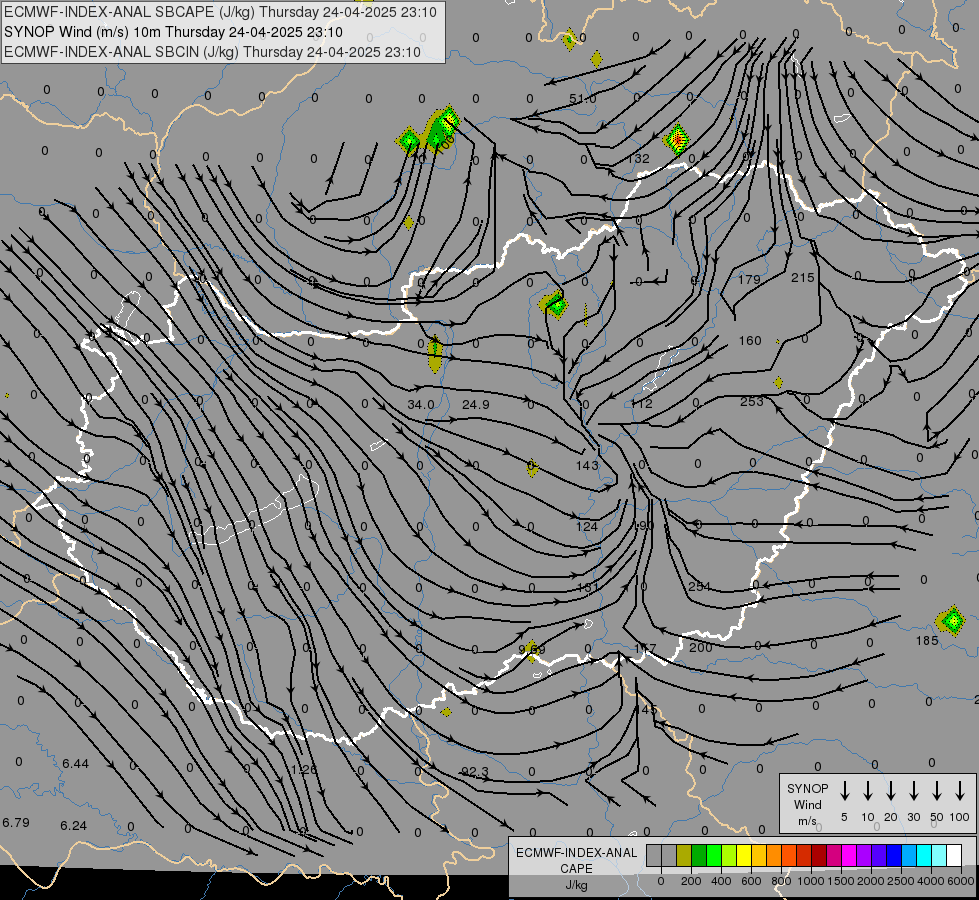
Task: Click the 185 value on the map
Action: [x=927, y=640]
